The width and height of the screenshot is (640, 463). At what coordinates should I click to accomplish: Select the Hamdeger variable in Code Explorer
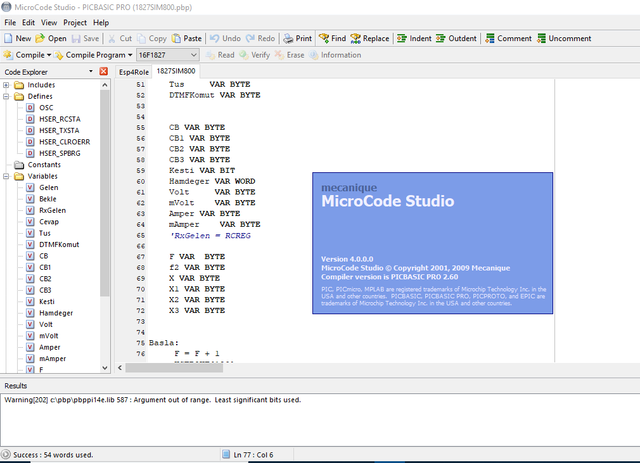pyautogui.click(x=56, y=313)
